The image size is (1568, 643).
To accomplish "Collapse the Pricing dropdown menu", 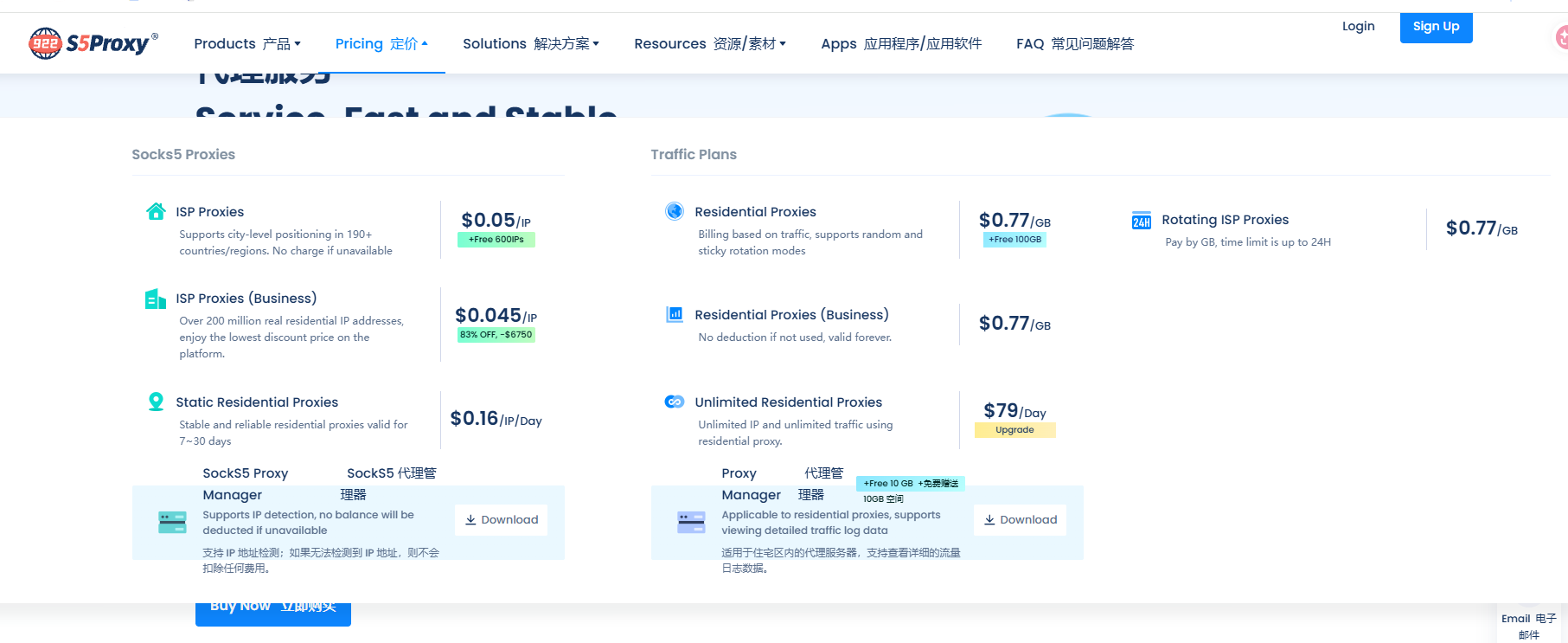I will click(x=381, y=43).
